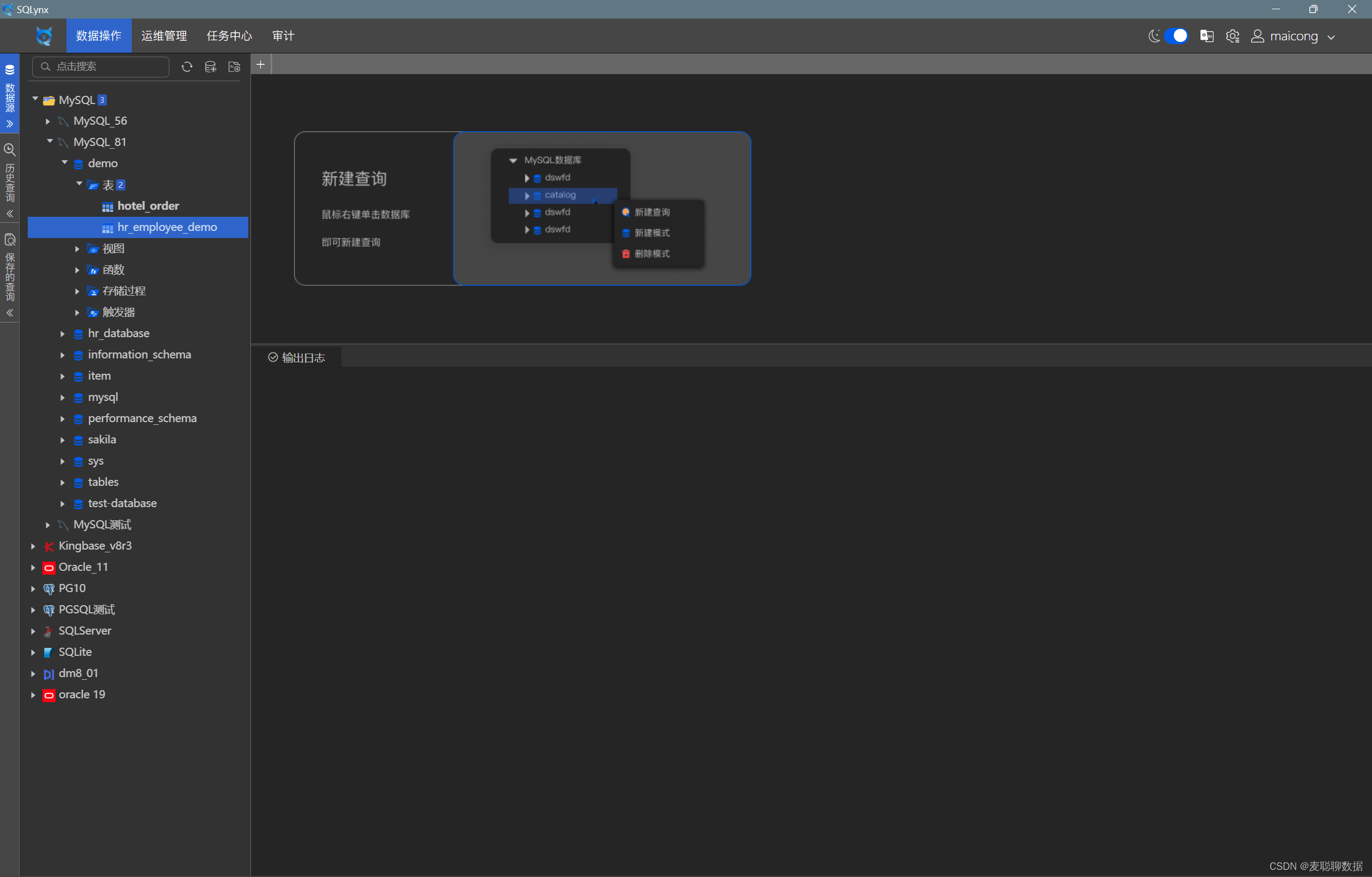
Task: Switch to the 任务中心 menu
Action: (229, 36)
